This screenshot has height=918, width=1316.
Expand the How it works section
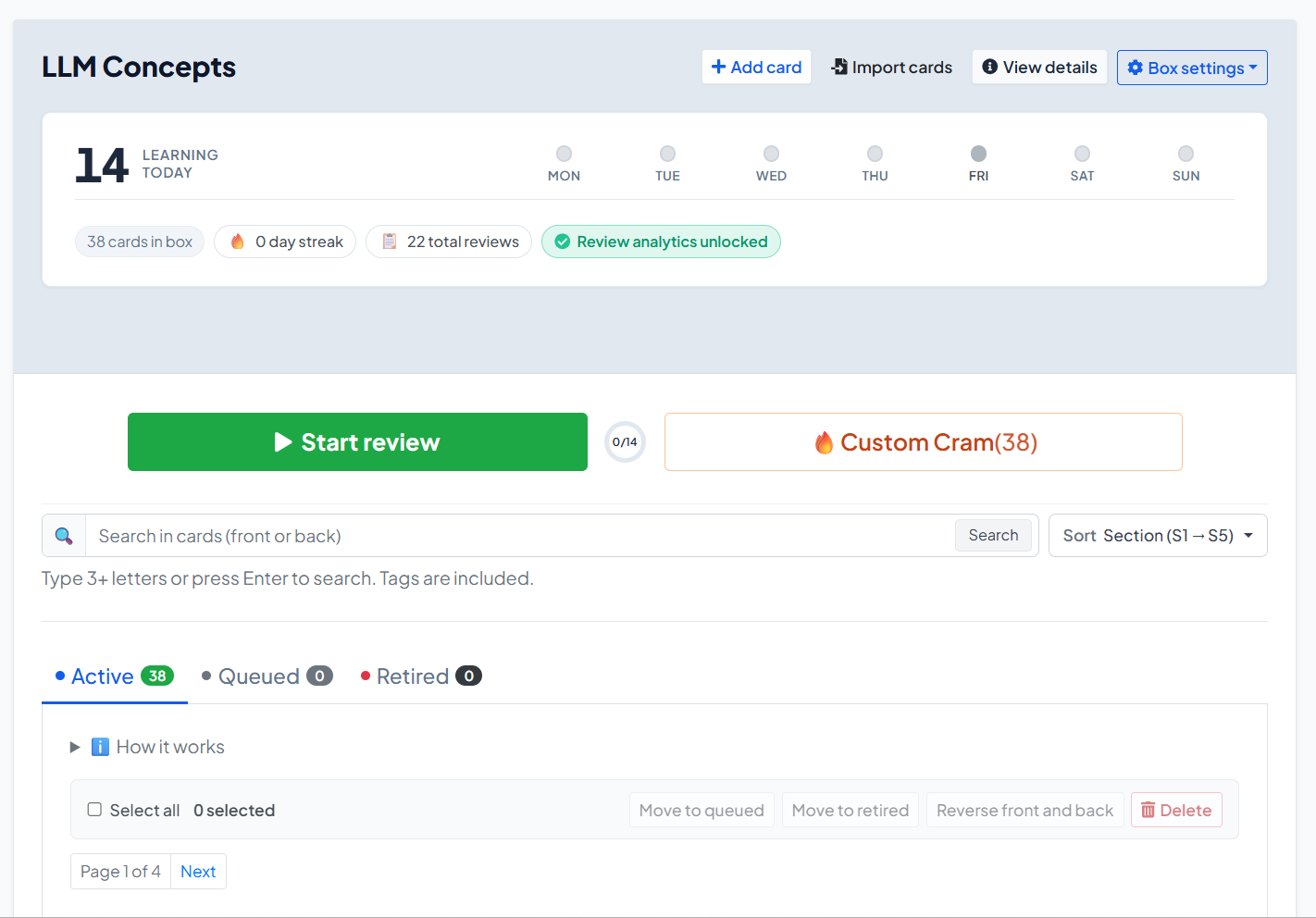pos(148,747)
